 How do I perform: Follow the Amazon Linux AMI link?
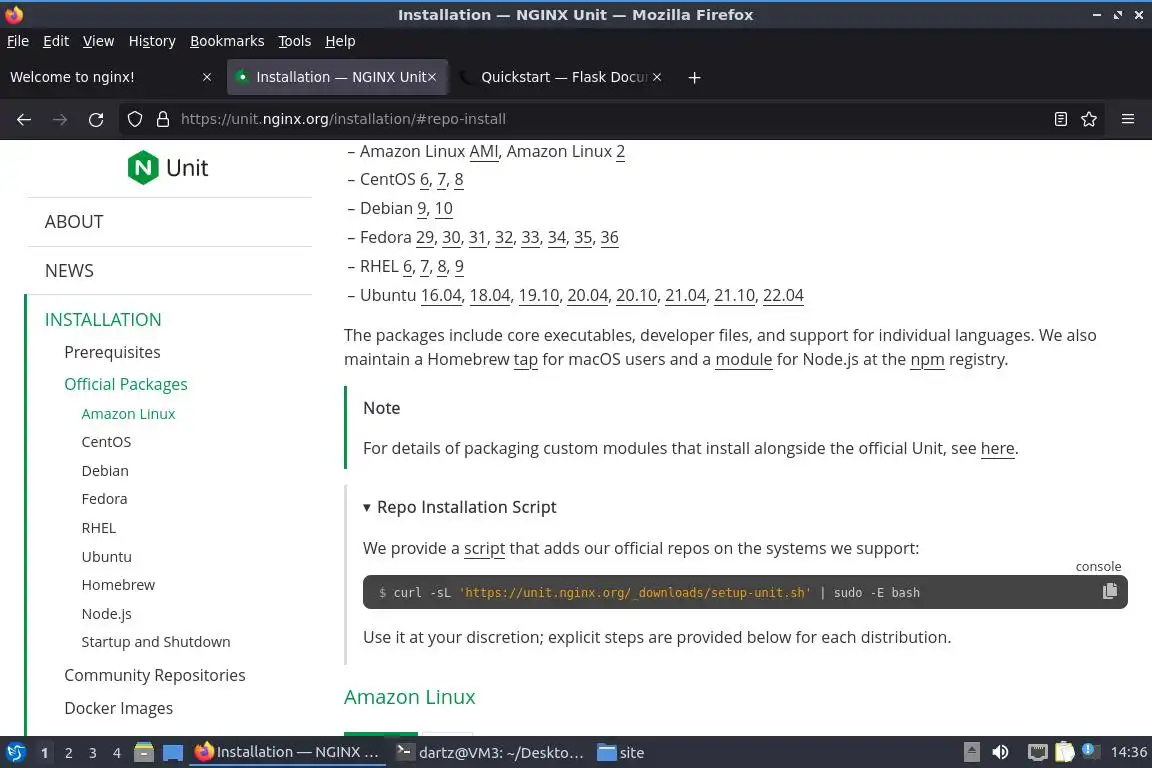(483, 151)
